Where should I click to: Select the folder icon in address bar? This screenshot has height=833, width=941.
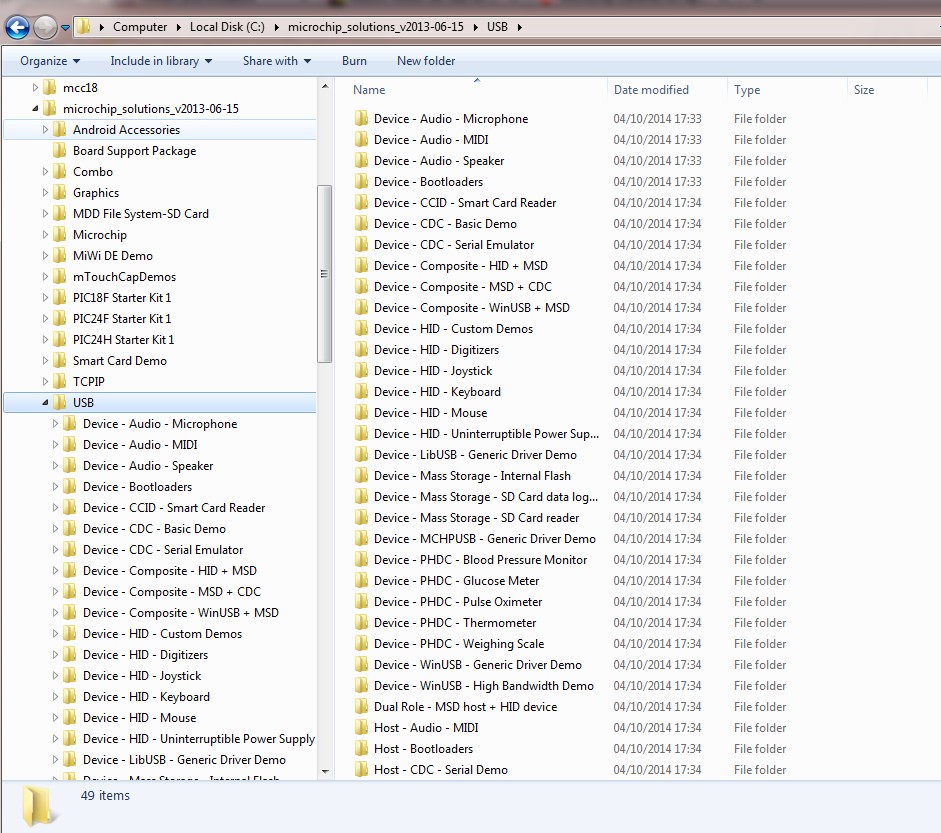(x=84, y=26)
